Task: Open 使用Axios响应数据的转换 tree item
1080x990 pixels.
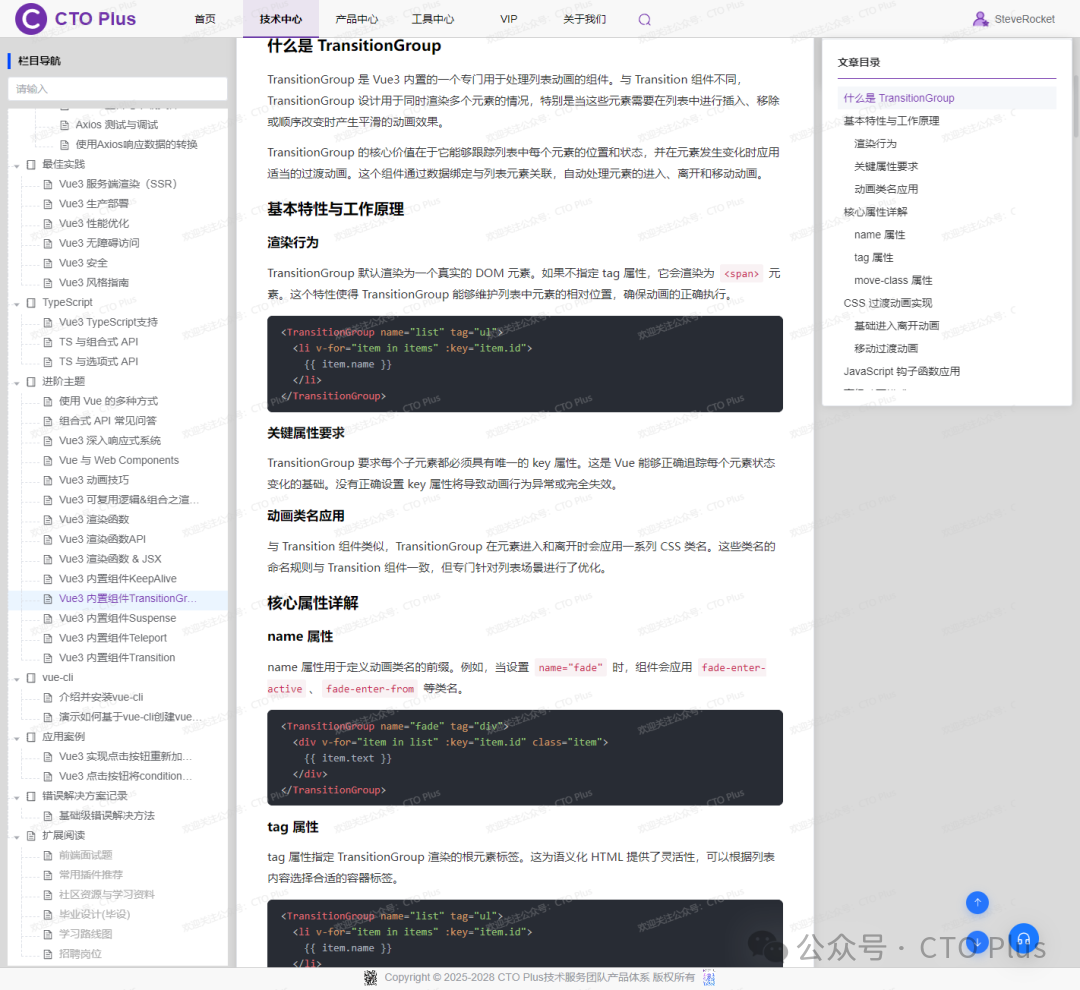Action: tap(136, 145)
